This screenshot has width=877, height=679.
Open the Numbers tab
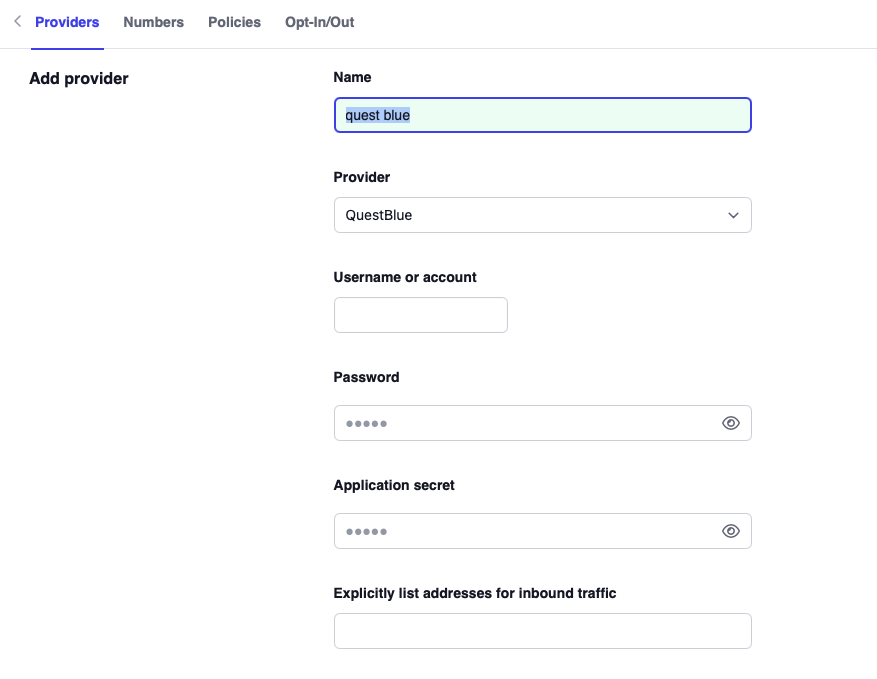[x=153, y=22]
